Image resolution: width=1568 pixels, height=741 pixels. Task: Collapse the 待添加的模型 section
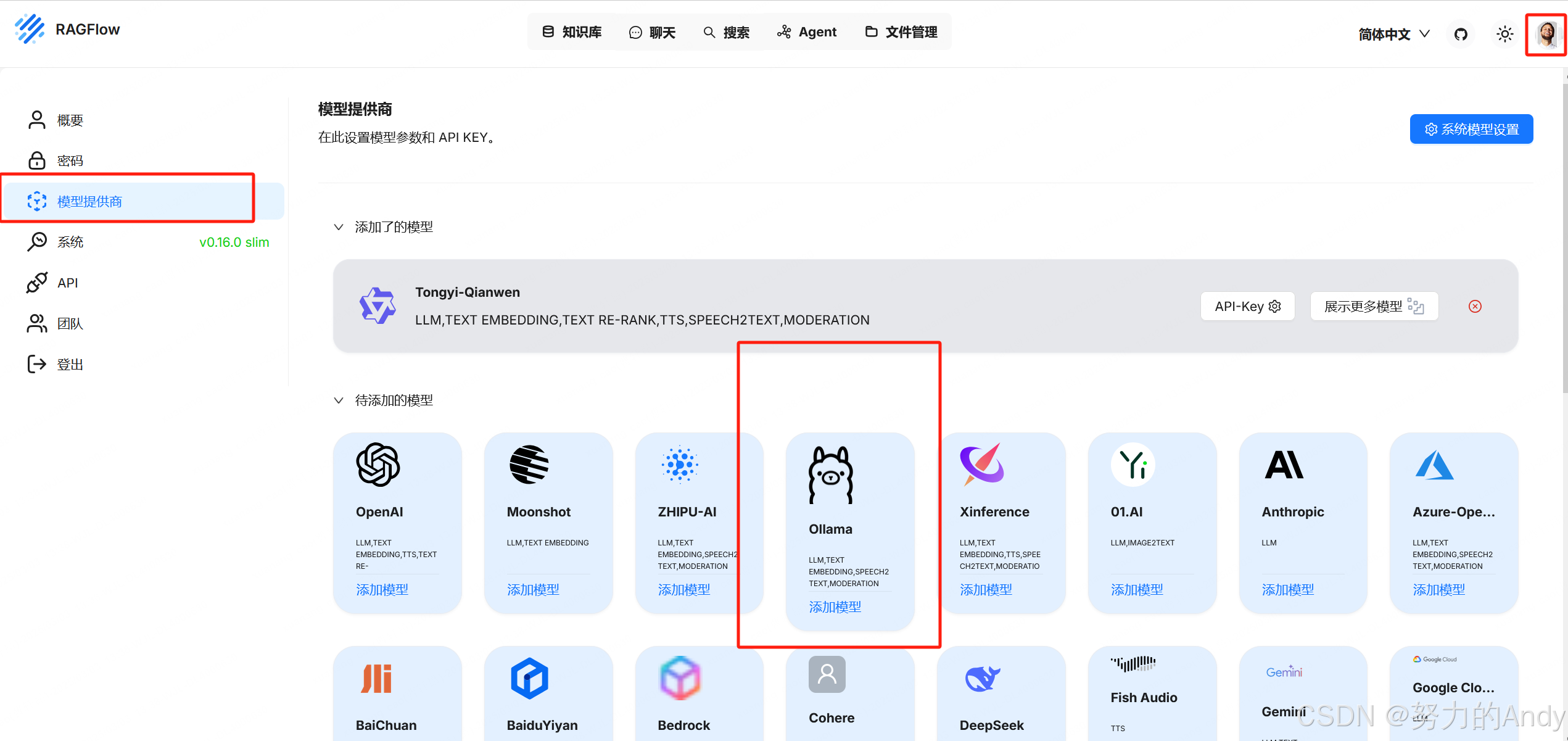click(x=339, y=400)
